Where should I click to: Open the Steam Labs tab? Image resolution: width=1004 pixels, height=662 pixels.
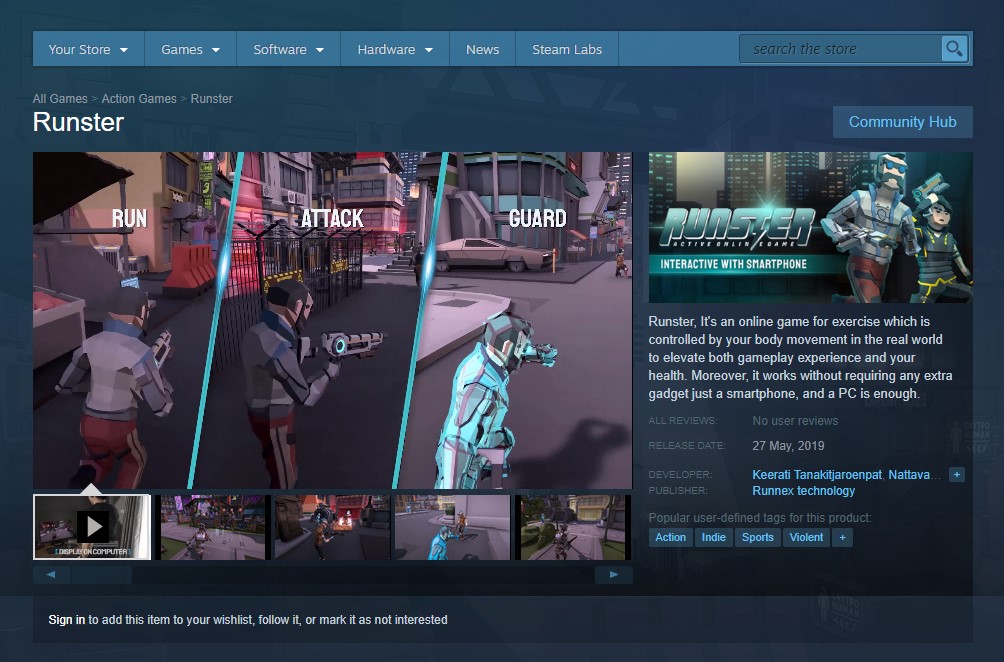(x=567, y=49)
